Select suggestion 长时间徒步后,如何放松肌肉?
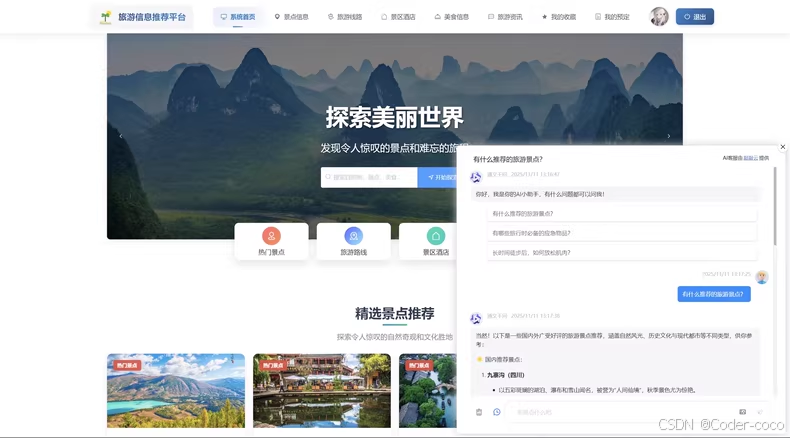790x438 pixels. (x=622, y=253)
